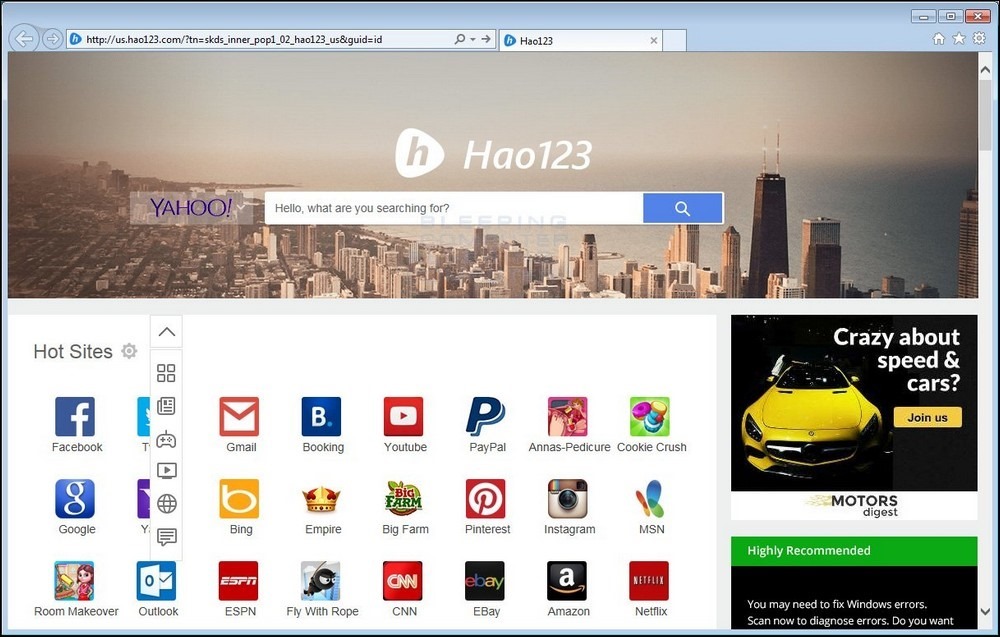Viewport: 1000px width, 637px height.
Task: Collapse the floating sidebar with up chevron
Action: click(x=166, y=332)
